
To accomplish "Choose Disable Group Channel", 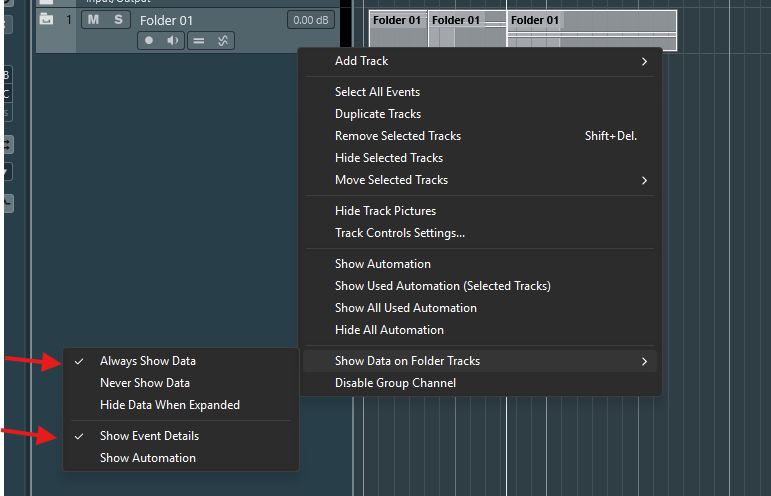I will (x=480, y=383).
